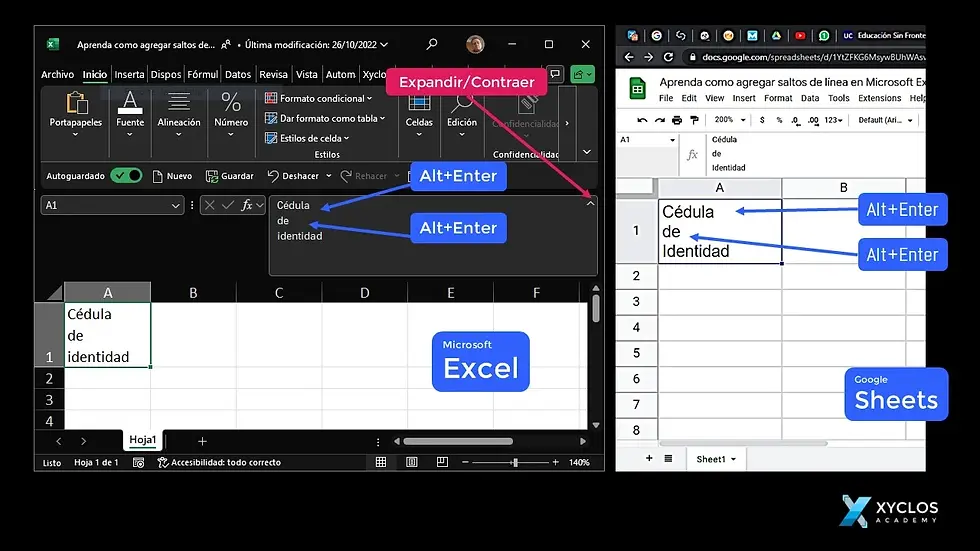Open 123 more formats dropdown in Sheets
This screenshot has width=980, height=551.
click(x=833, y=120)
